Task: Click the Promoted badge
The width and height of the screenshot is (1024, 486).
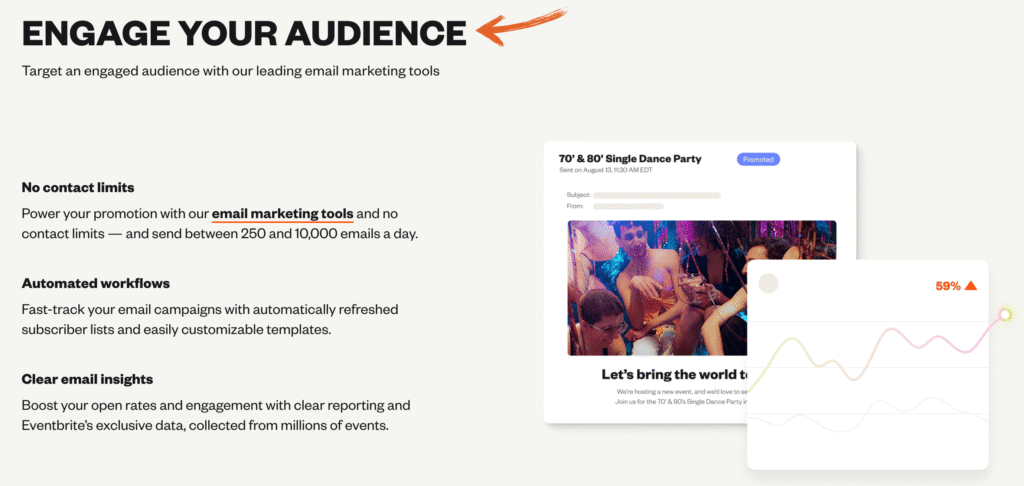Action: (758, 159)
